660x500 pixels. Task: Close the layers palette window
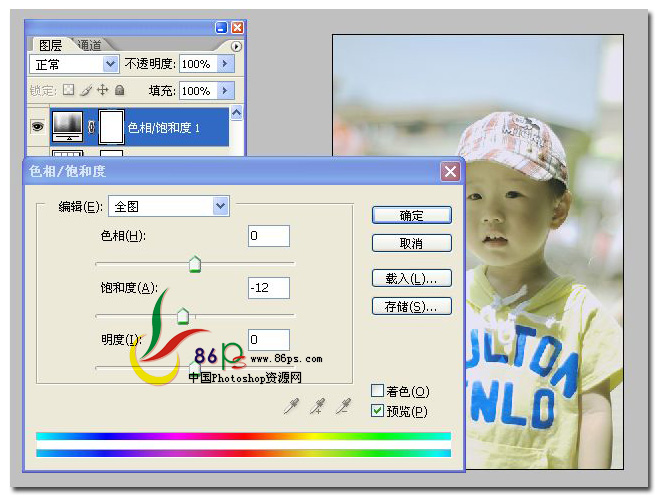point(237,28)
